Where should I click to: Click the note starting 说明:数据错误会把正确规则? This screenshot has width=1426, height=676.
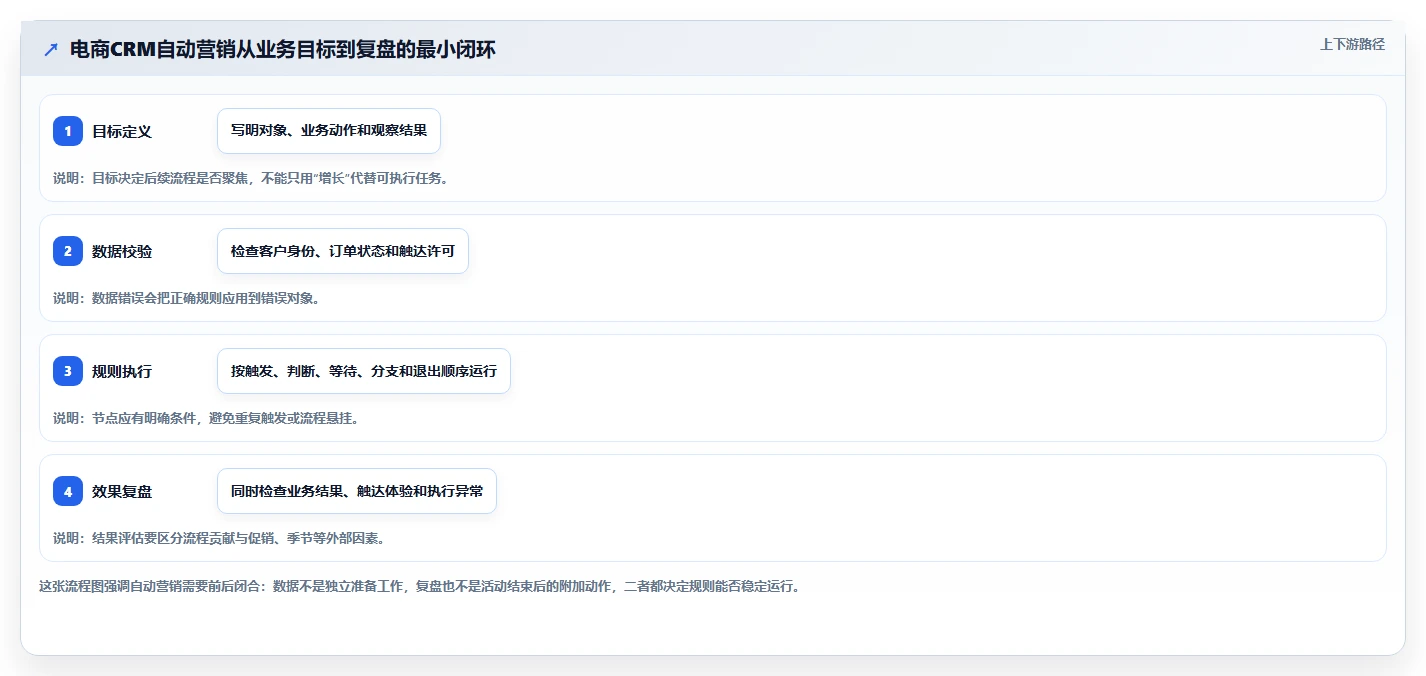(x=187, y=298)
